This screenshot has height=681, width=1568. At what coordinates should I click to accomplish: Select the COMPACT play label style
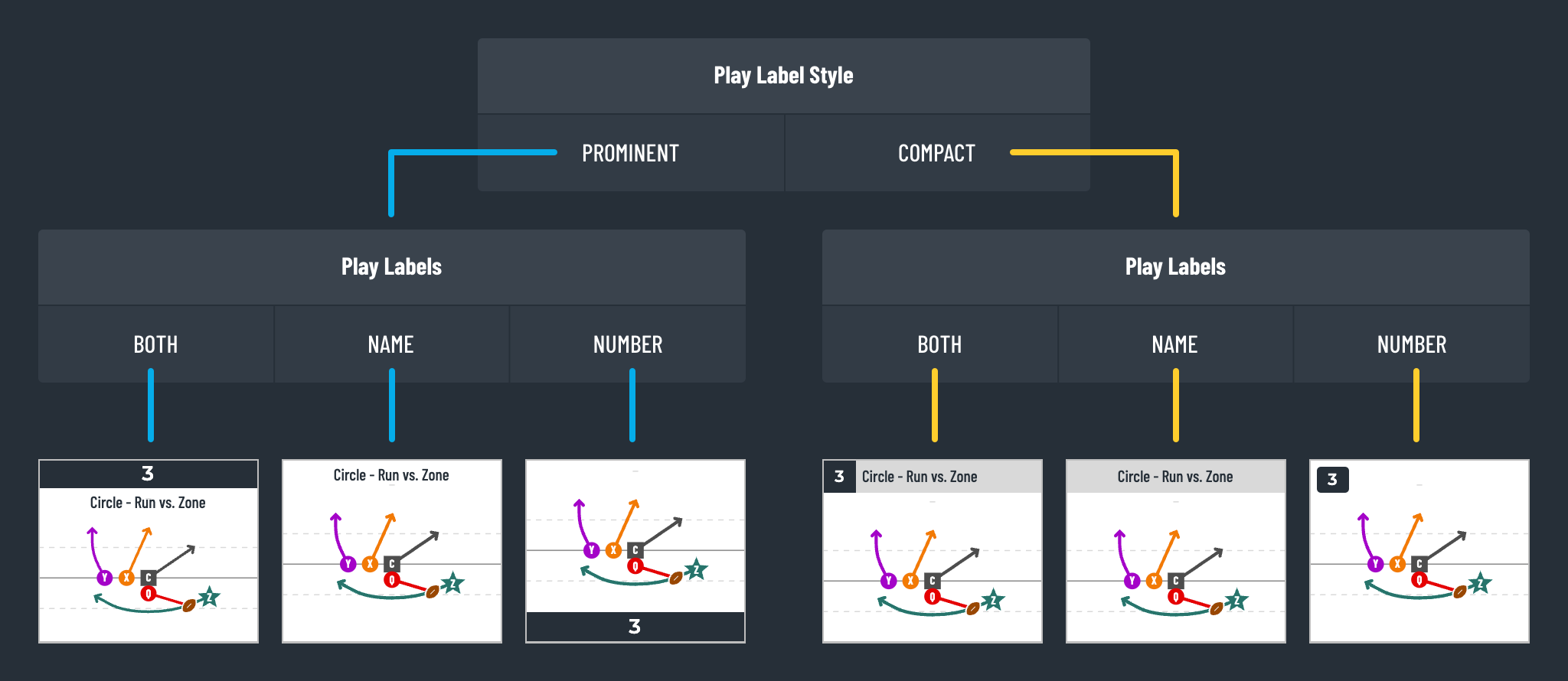coord(937,153)
